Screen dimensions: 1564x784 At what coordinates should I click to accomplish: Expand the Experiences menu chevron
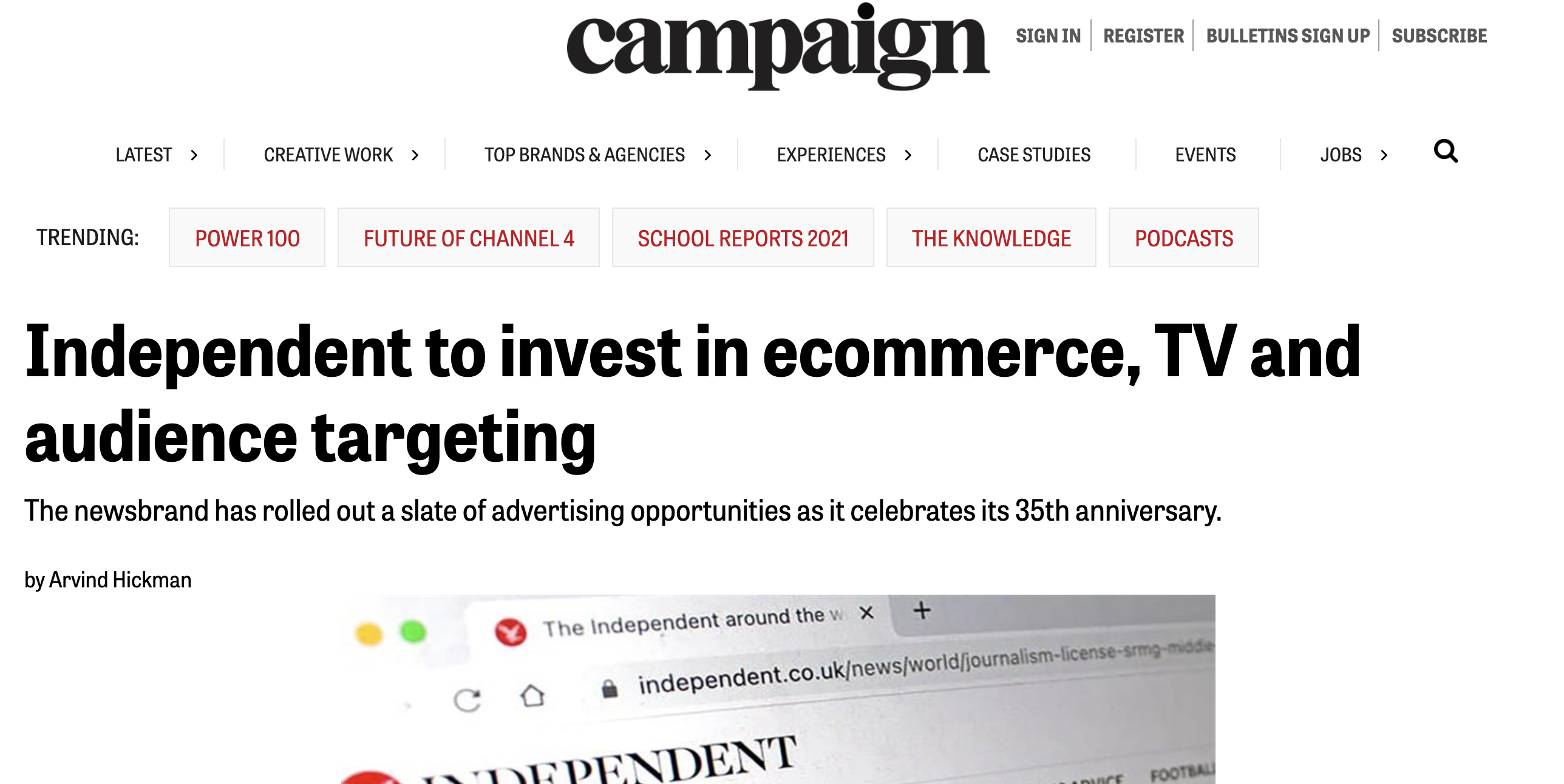point(908,155)
